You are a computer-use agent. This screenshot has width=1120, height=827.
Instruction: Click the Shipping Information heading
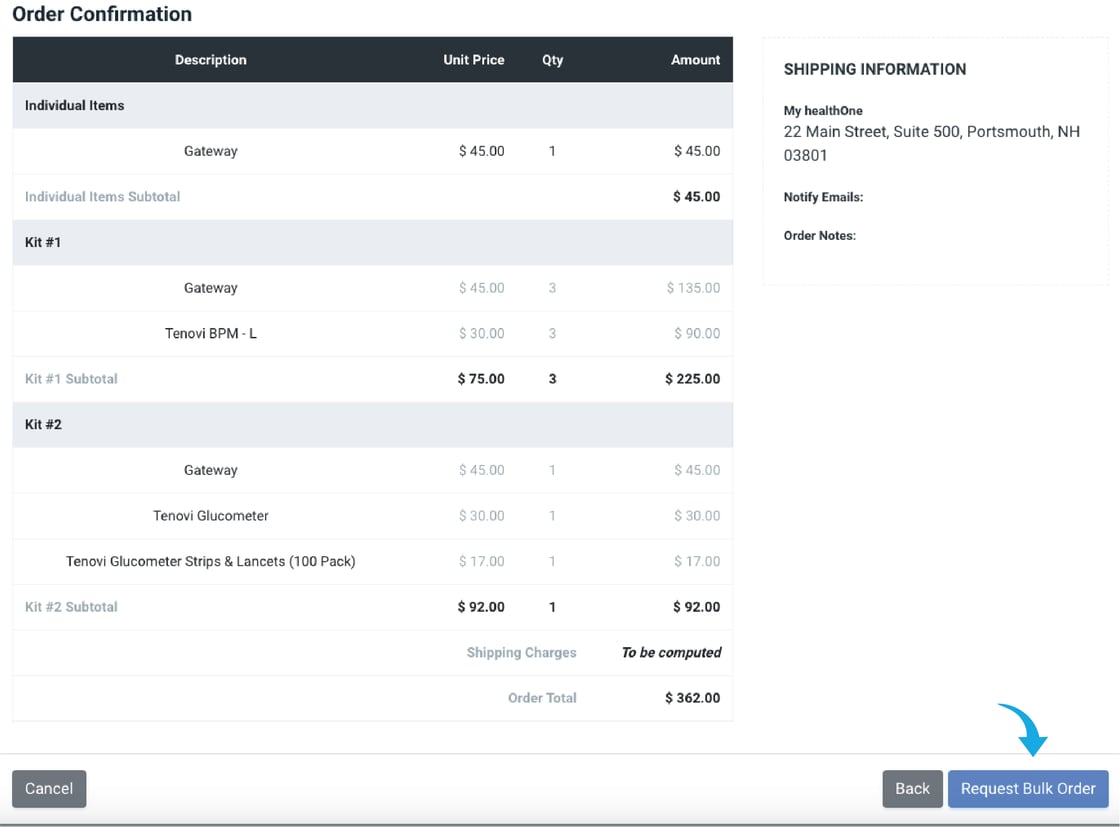[874, 69]
